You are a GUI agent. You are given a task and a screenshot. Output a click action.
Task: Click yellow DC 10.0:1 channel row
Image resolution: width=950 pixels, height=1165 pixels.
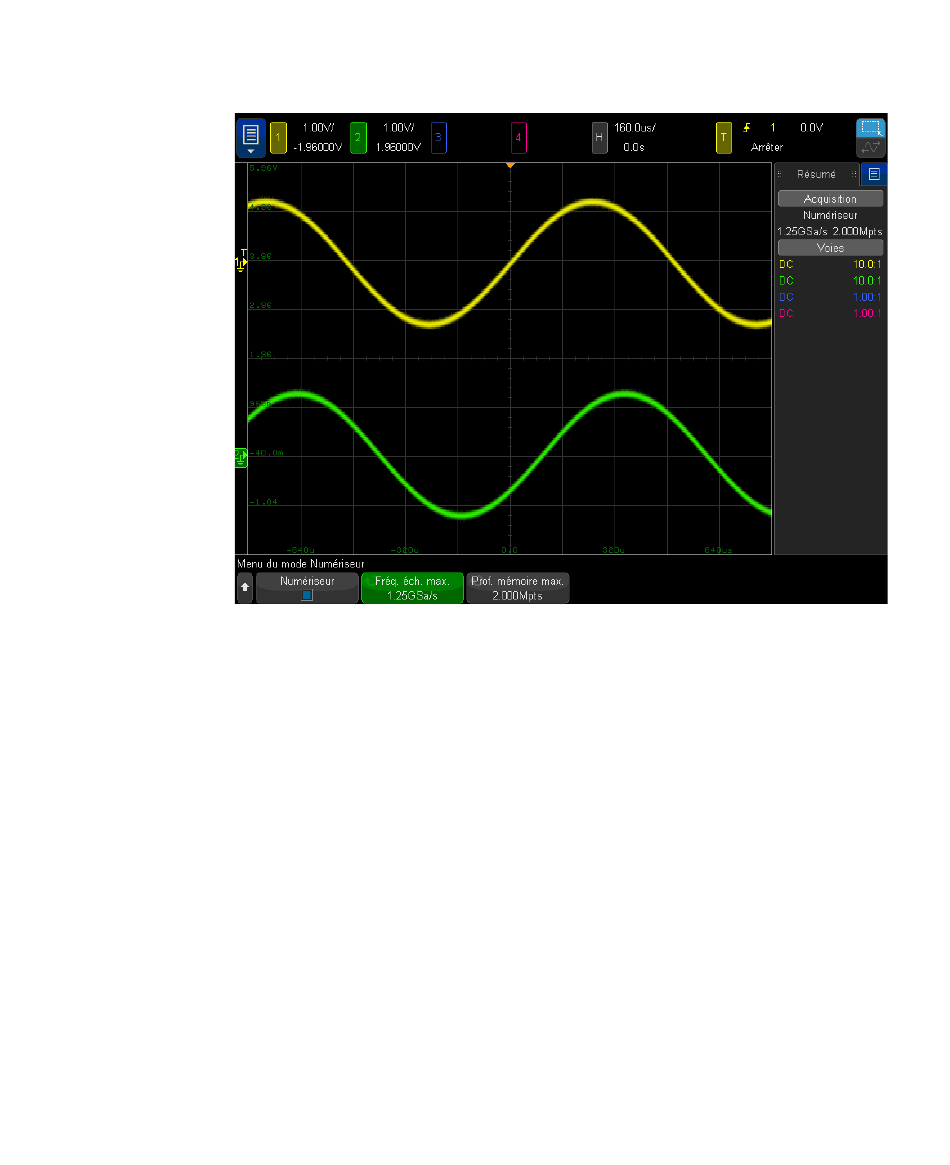(x=830, y=264)
